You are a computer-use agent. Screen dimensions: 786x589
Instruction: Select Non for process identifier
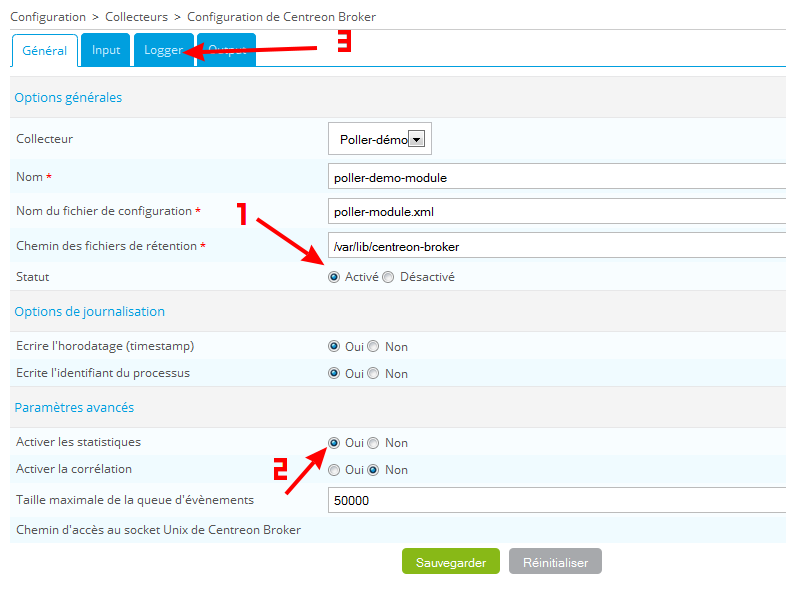(373, 374)
